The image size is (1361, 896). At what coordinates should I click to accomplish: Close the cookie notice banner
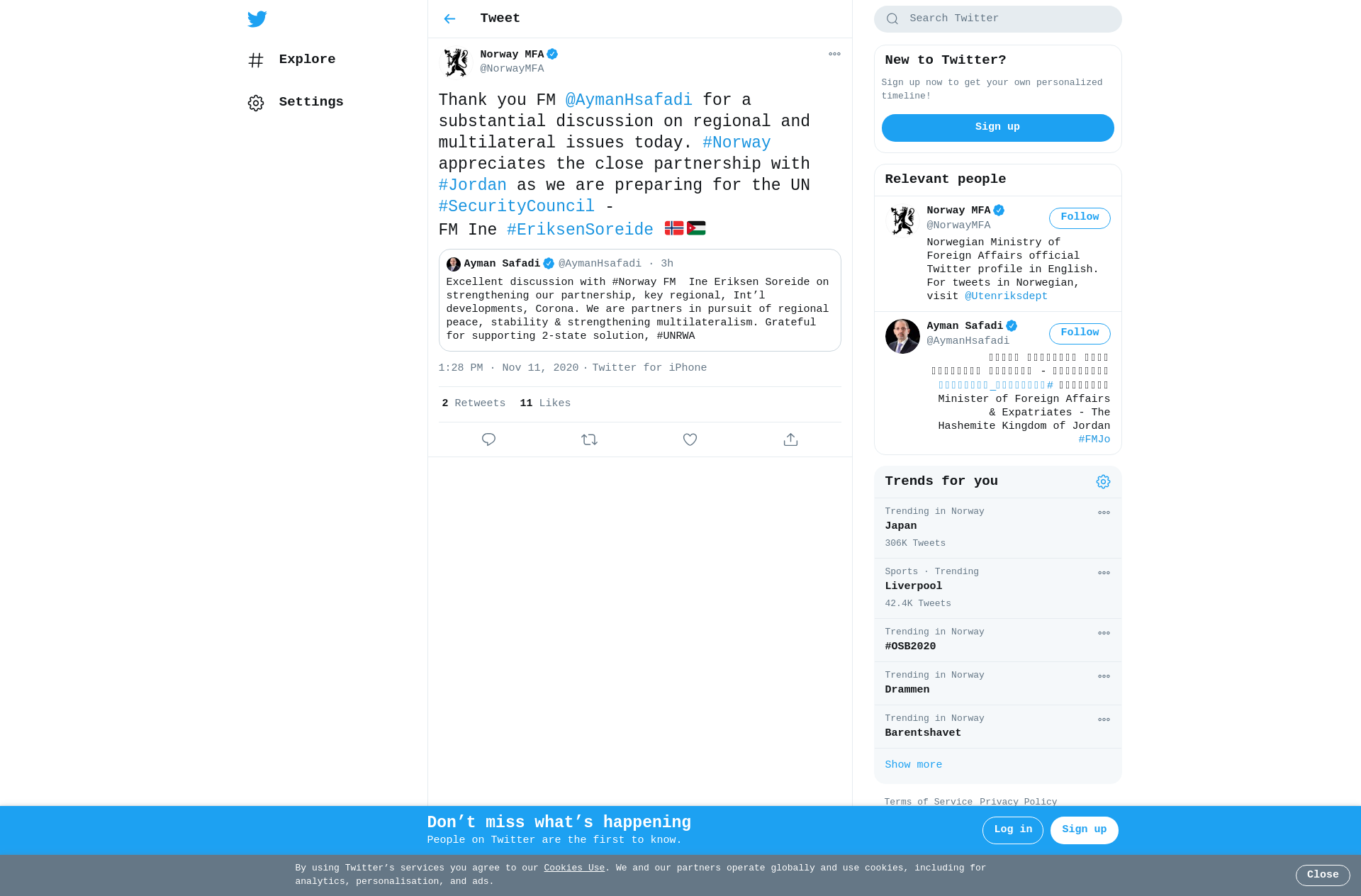pos(1323,875)
